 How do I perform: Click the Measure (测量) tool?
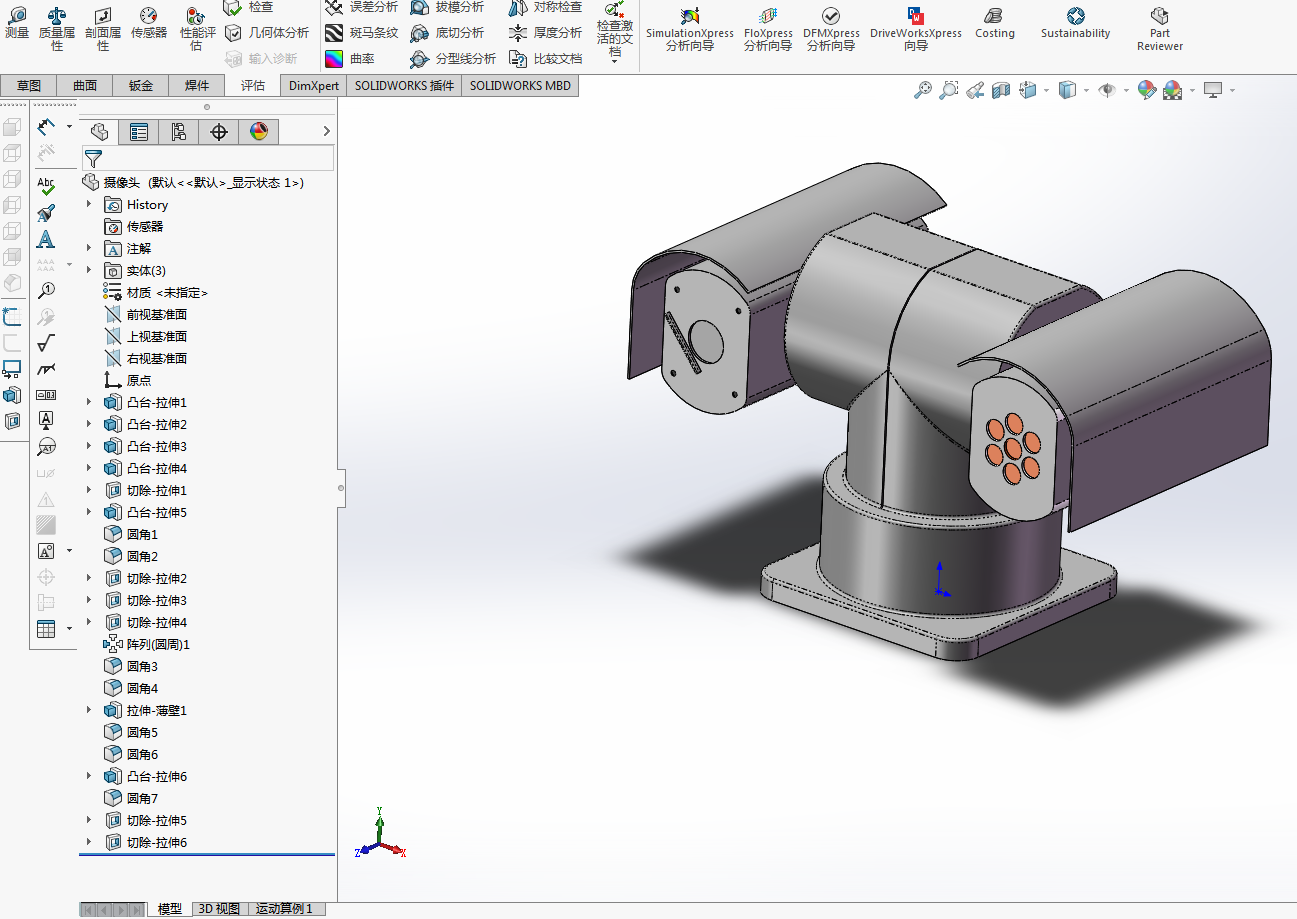(17, 24)
